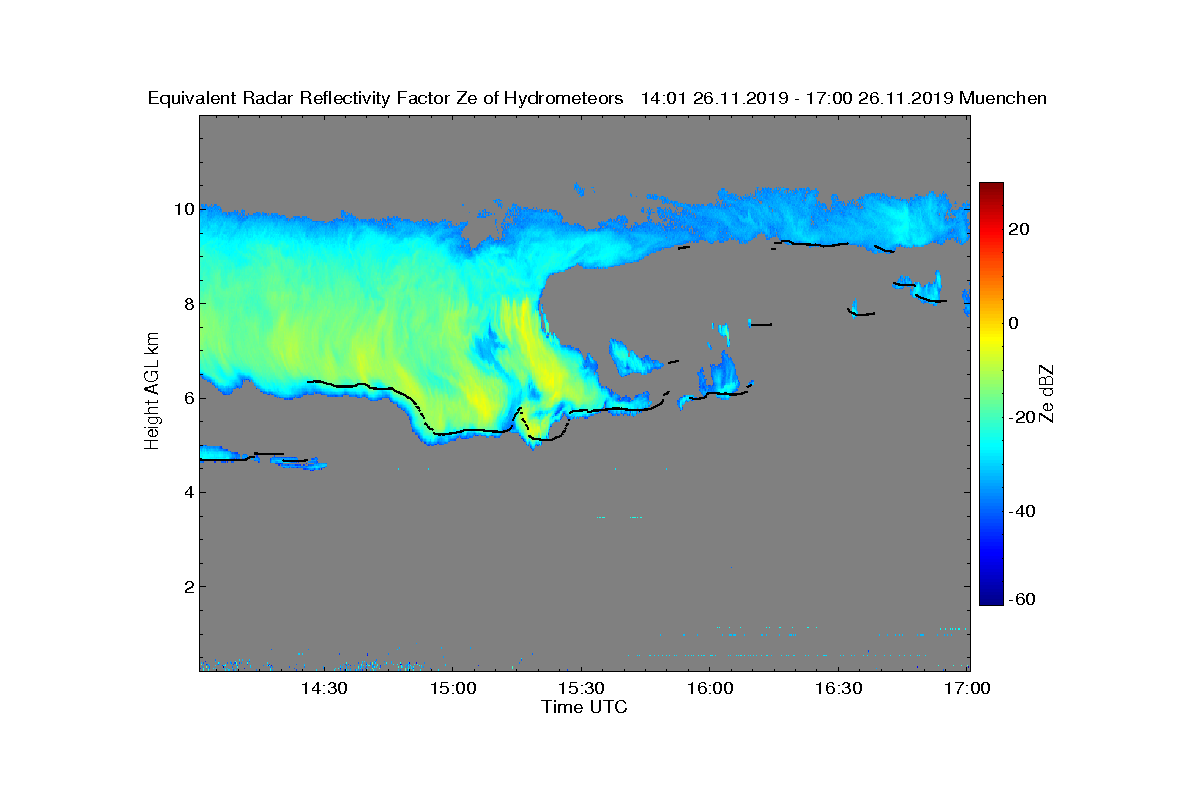Click the 'Time UTC' x-axis label
Image resolution: width=1200 pixels, height=800 pixels.
(x=585, y=707)
